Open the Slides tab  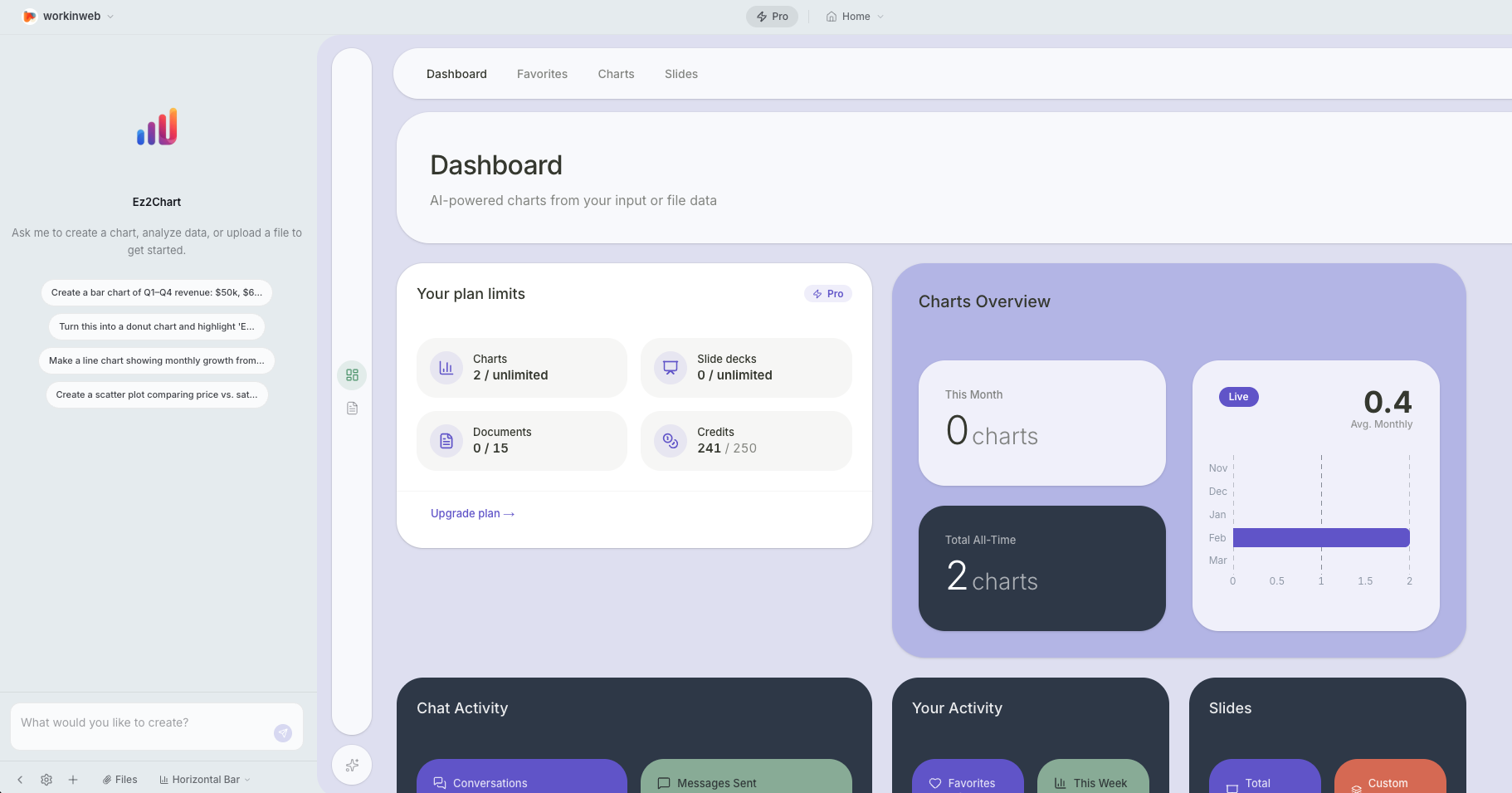click(680, 74)
